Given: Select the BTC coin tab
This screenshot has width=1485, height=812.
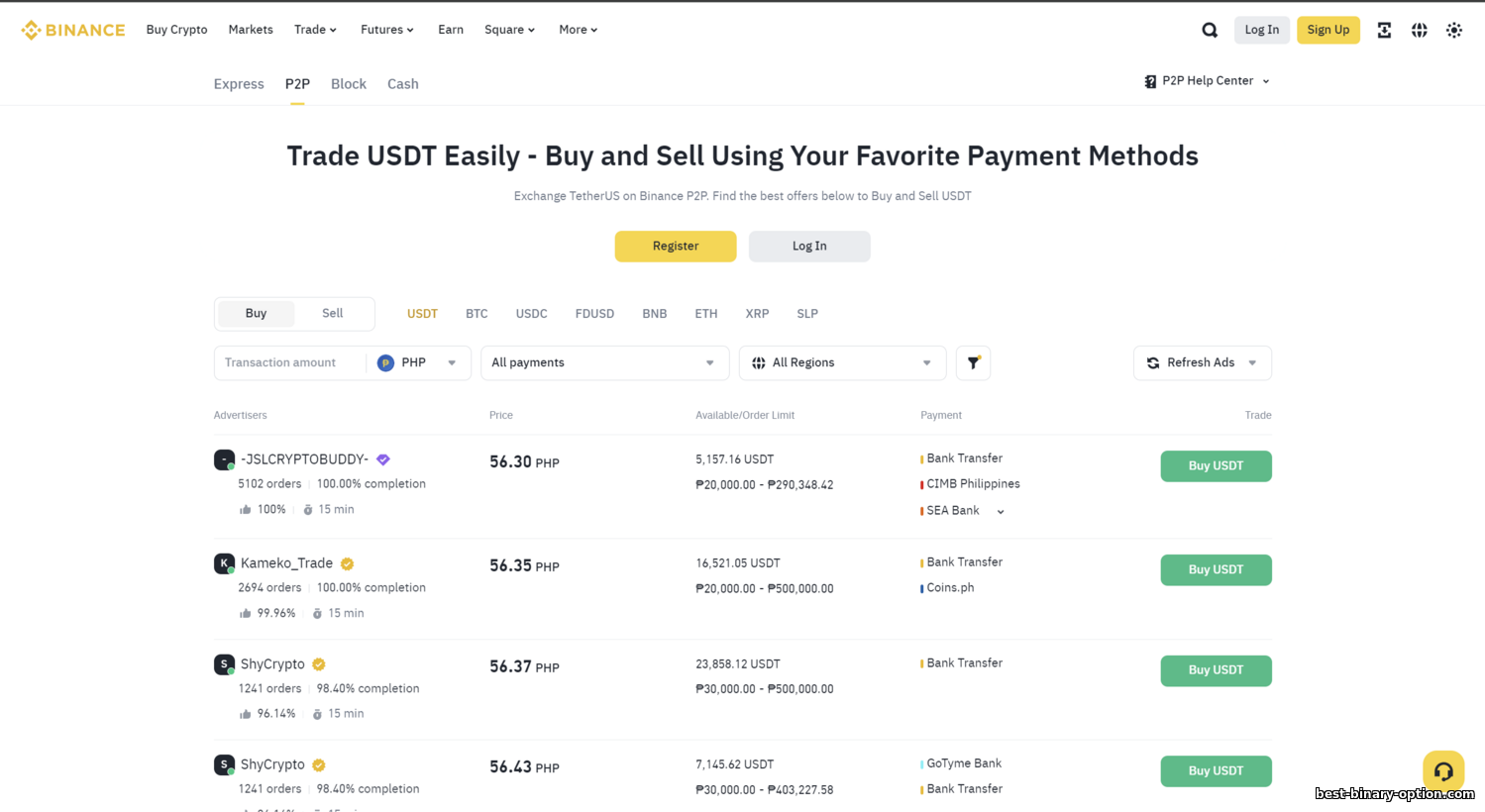Looking at the screenshot, I should (477, 314).
